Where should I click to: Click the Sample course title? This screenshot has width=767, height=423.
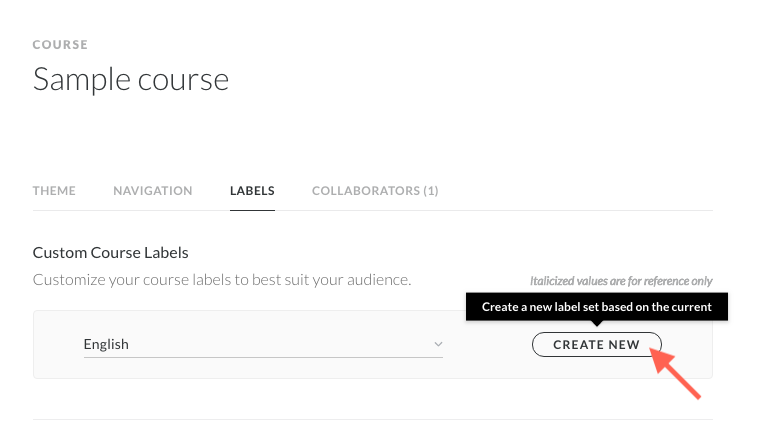pos(131,79)
